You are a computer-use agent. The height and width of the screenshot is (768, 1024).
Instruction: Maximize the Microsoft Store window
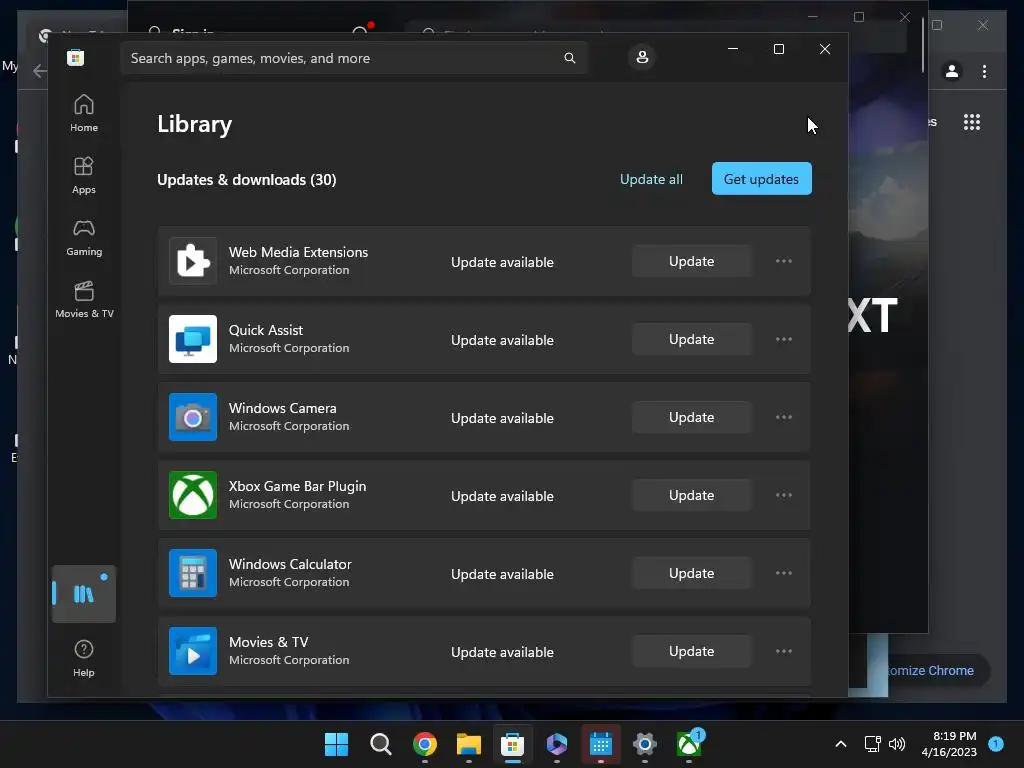(x=778, y=49)
